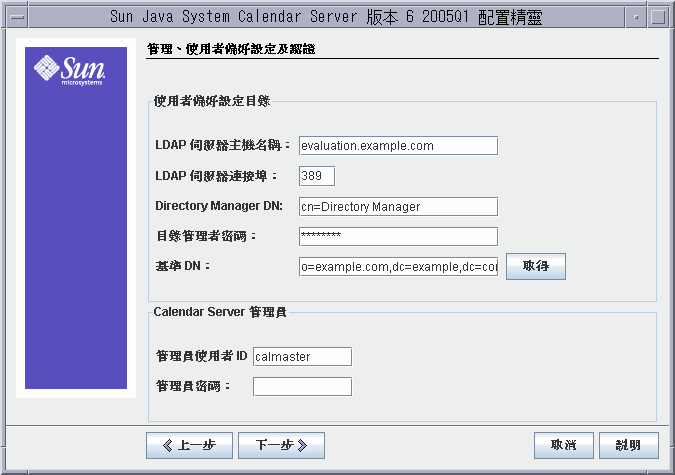Click the LDAP port field showing 389
This screenshot has width=675, height=475.
click(x=317, y=176)
